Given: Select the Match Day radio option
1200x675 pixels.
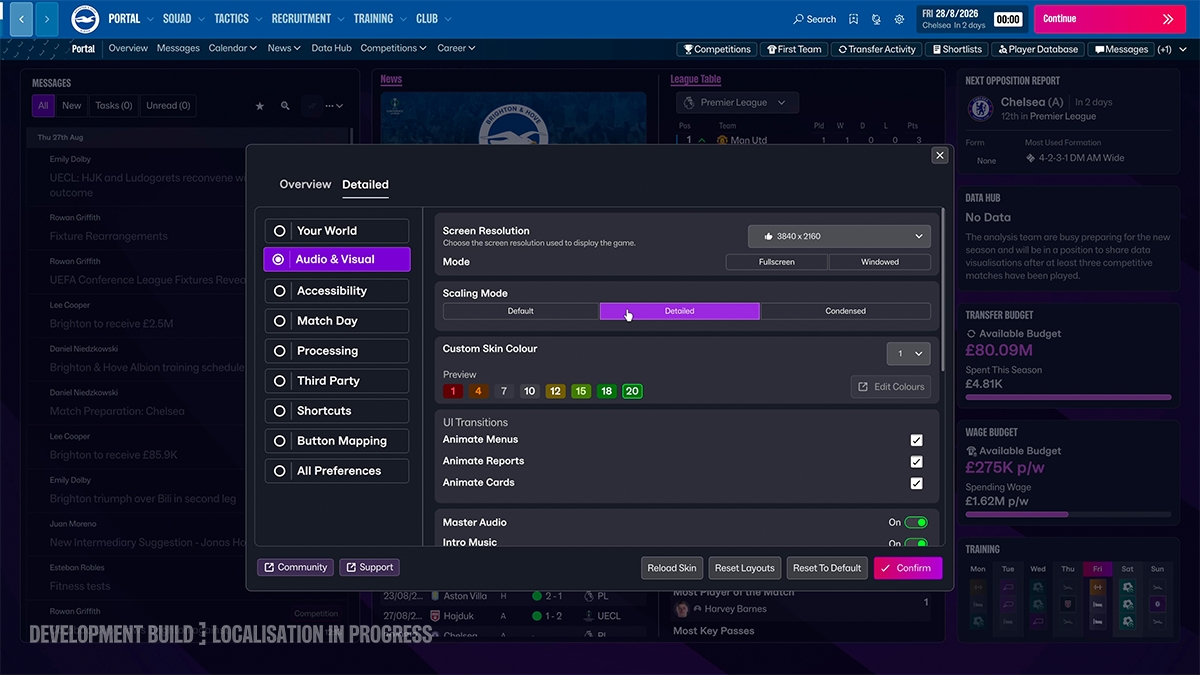Looking at the screenshot, I should pyautogui.click(x=337, y=321).
